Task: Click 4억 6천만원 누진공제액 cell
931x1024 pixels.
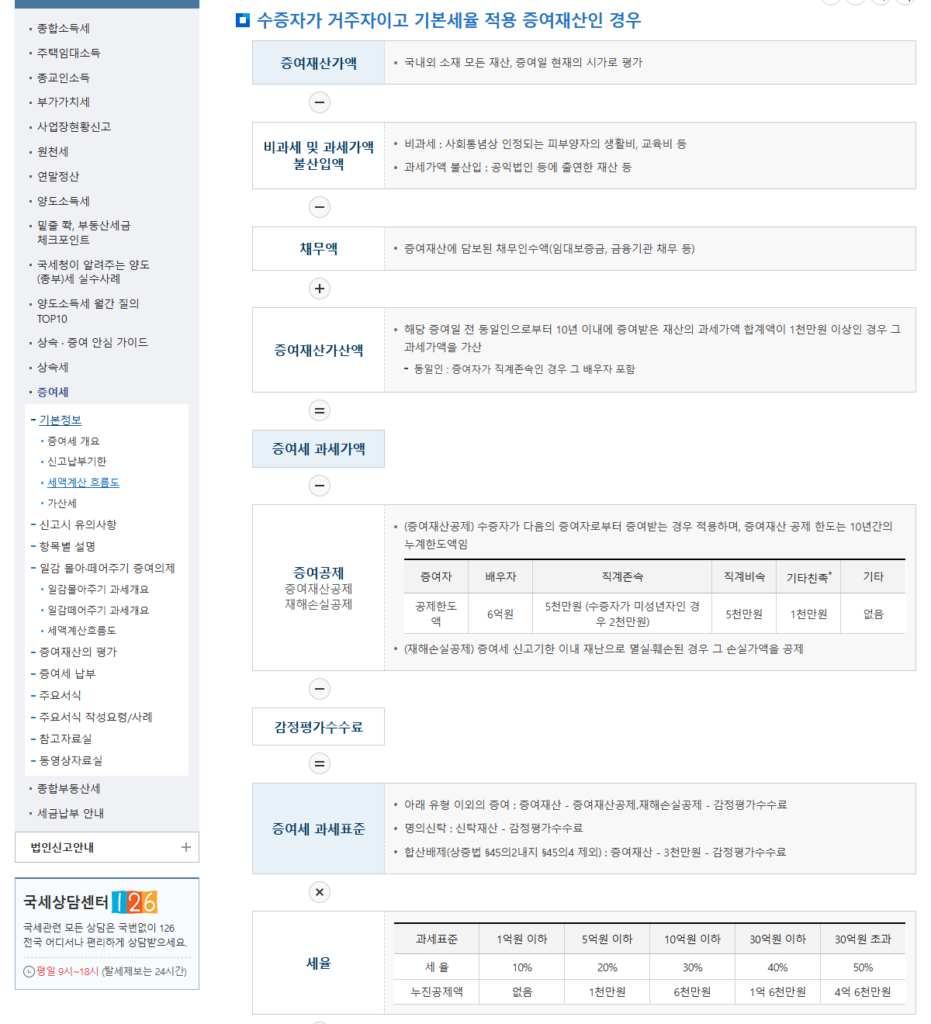Action: 862,992
